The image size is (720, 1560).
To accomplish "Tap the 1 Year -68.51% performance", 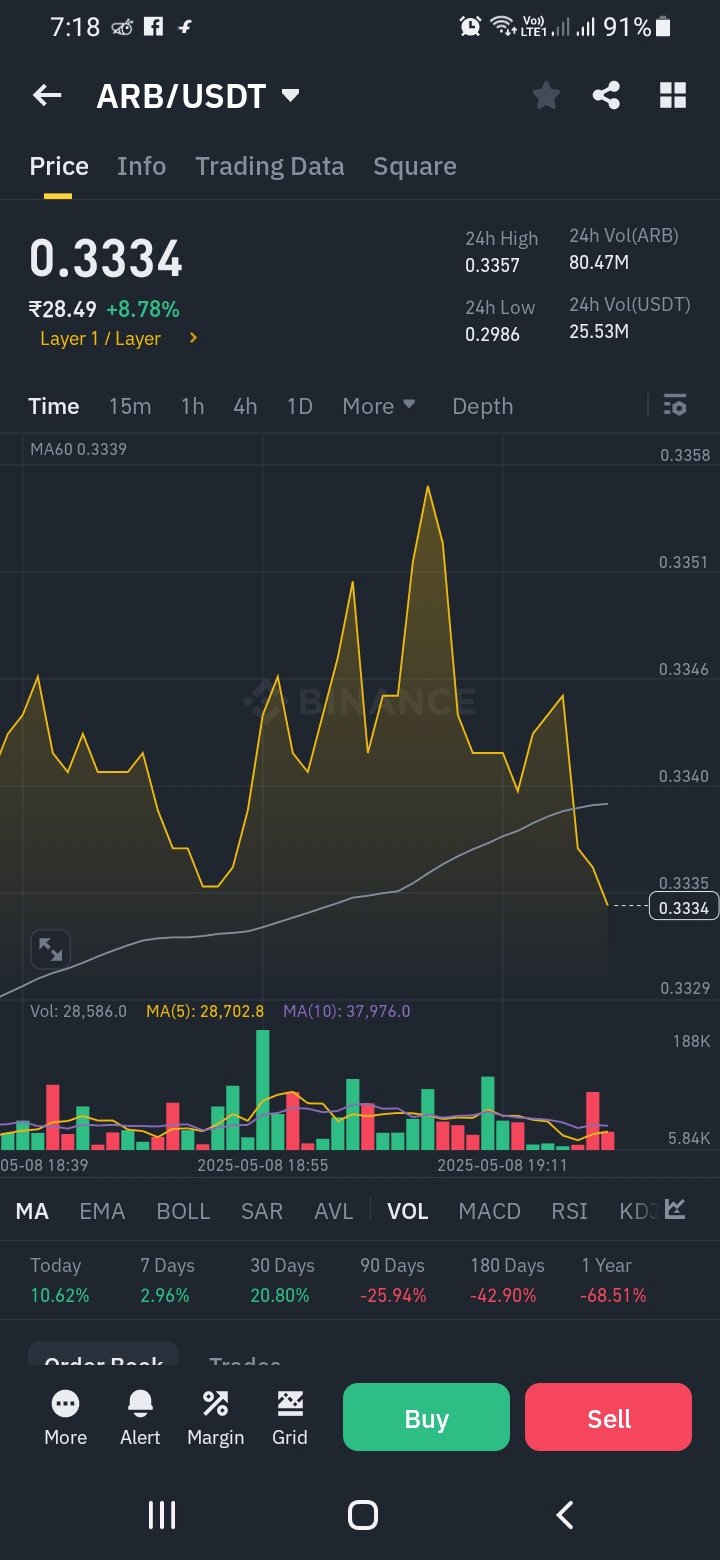I will click(613, 1280).
